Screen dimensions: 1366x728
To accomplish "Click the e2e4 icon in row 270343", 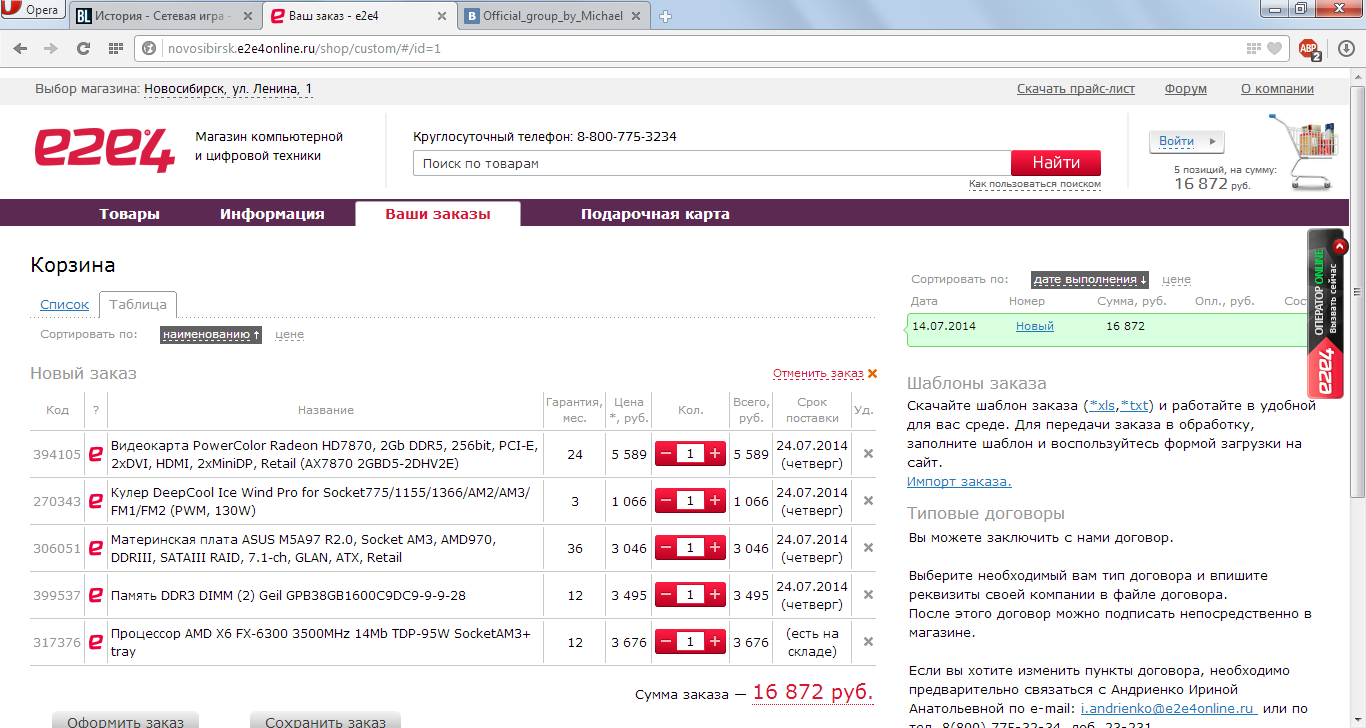I will (x=96, y=501).
